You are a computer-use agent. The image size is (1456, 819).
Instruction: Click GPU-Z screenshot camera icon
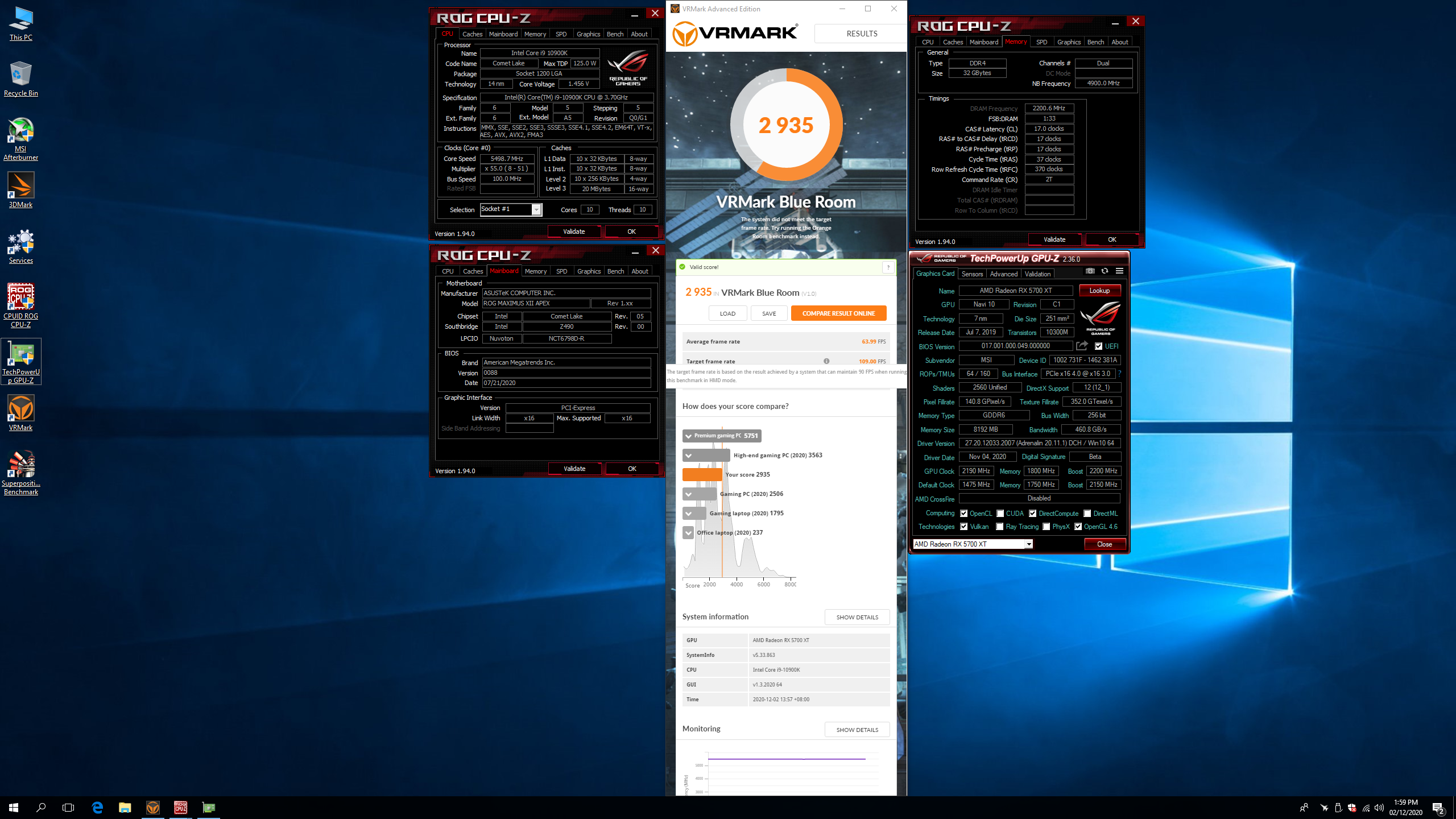pyautogui.click(x=1090, y=271)
